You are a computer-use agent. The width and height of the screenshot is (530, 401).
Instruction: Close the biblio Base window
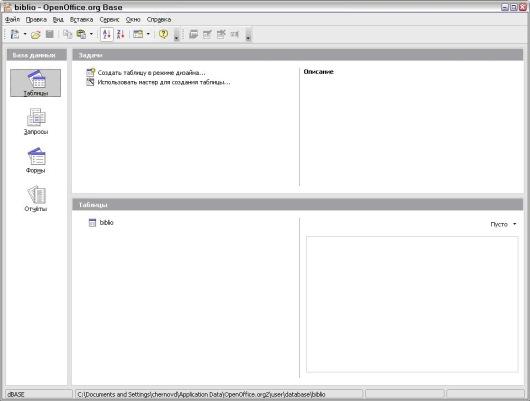pyautogui.click(x=523, y=7)
